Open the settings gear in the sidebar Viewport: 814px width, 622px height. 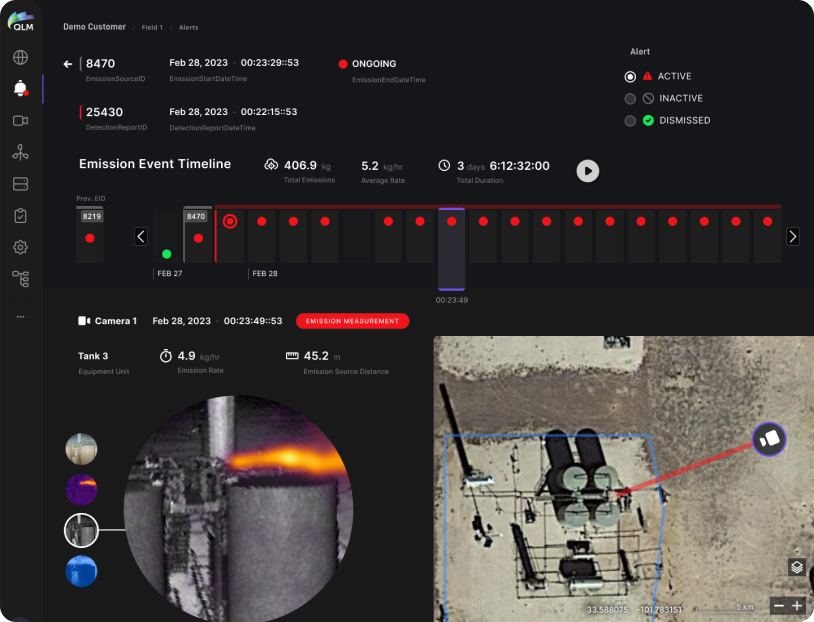(x=21, y=247)
